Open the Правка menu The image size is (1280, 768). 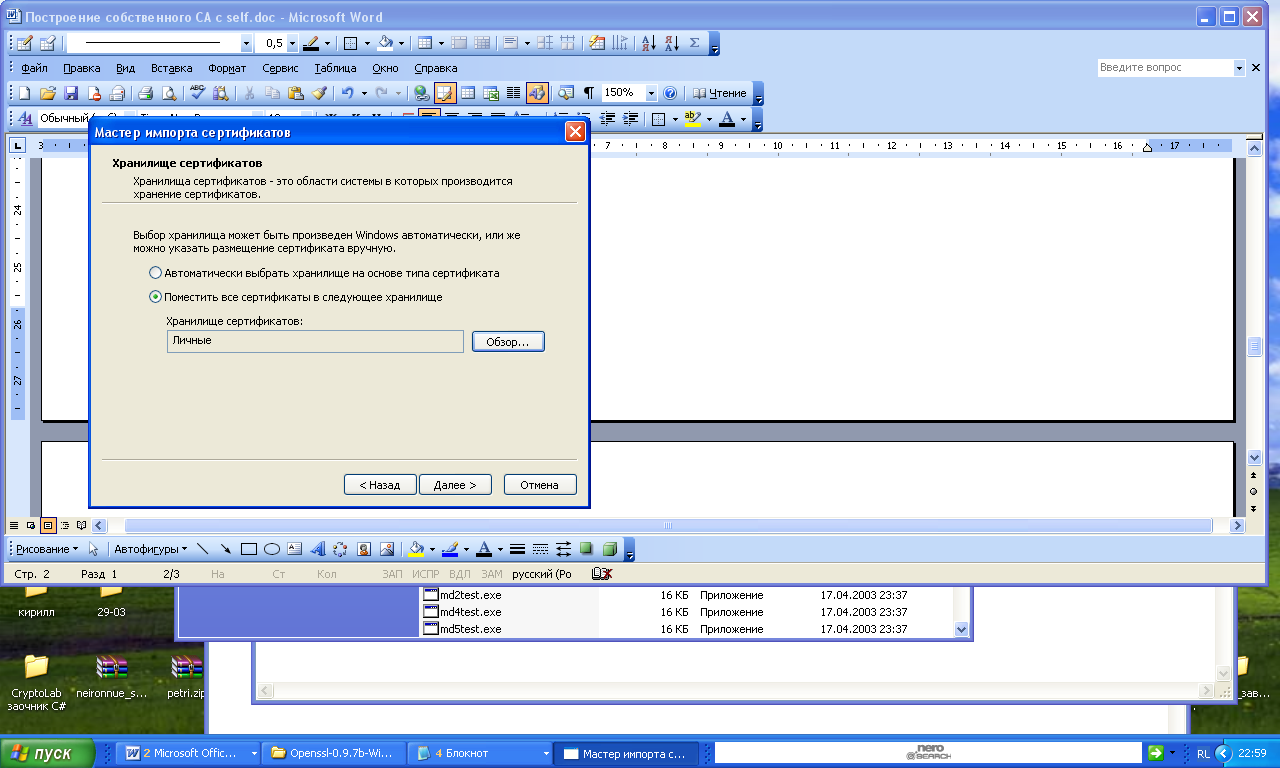(81, 69)
